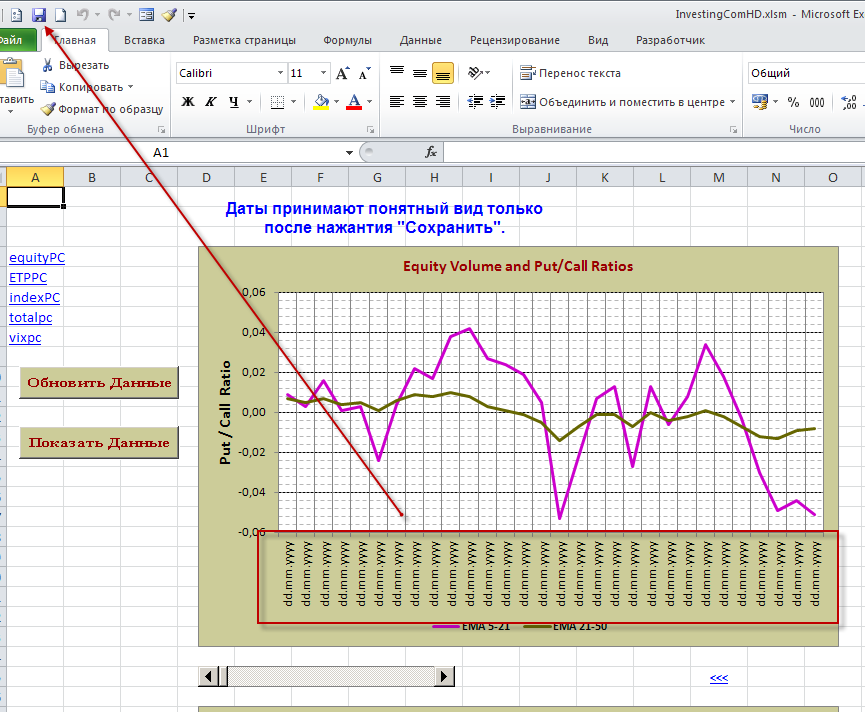Click the horizontal scrollbar left arrow below chart
The image size is (865, 712).
click(209, 677)
